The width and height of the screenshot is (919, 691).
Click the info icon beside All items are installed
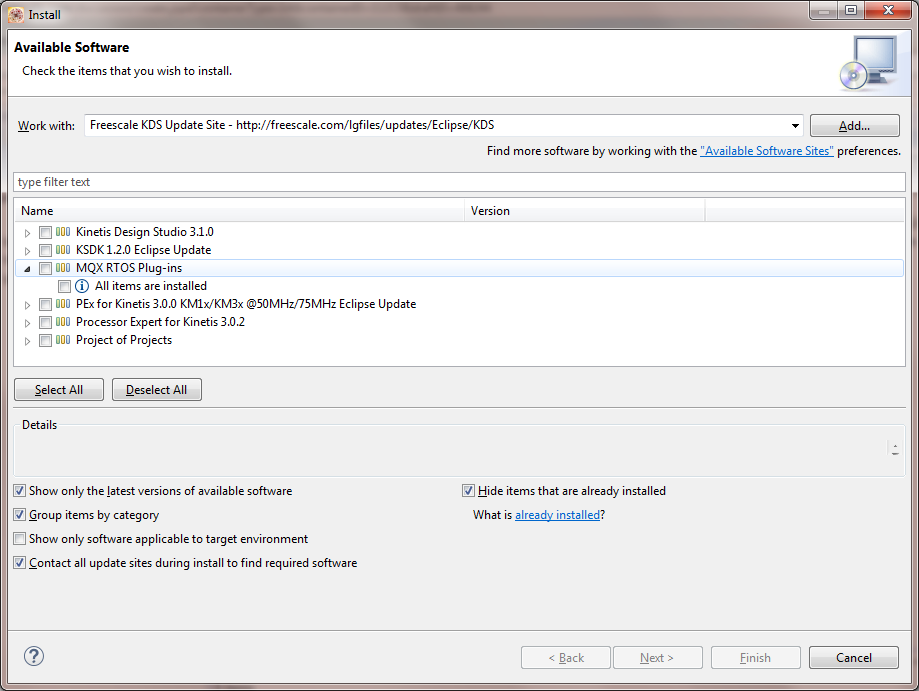tap(82, 286)
